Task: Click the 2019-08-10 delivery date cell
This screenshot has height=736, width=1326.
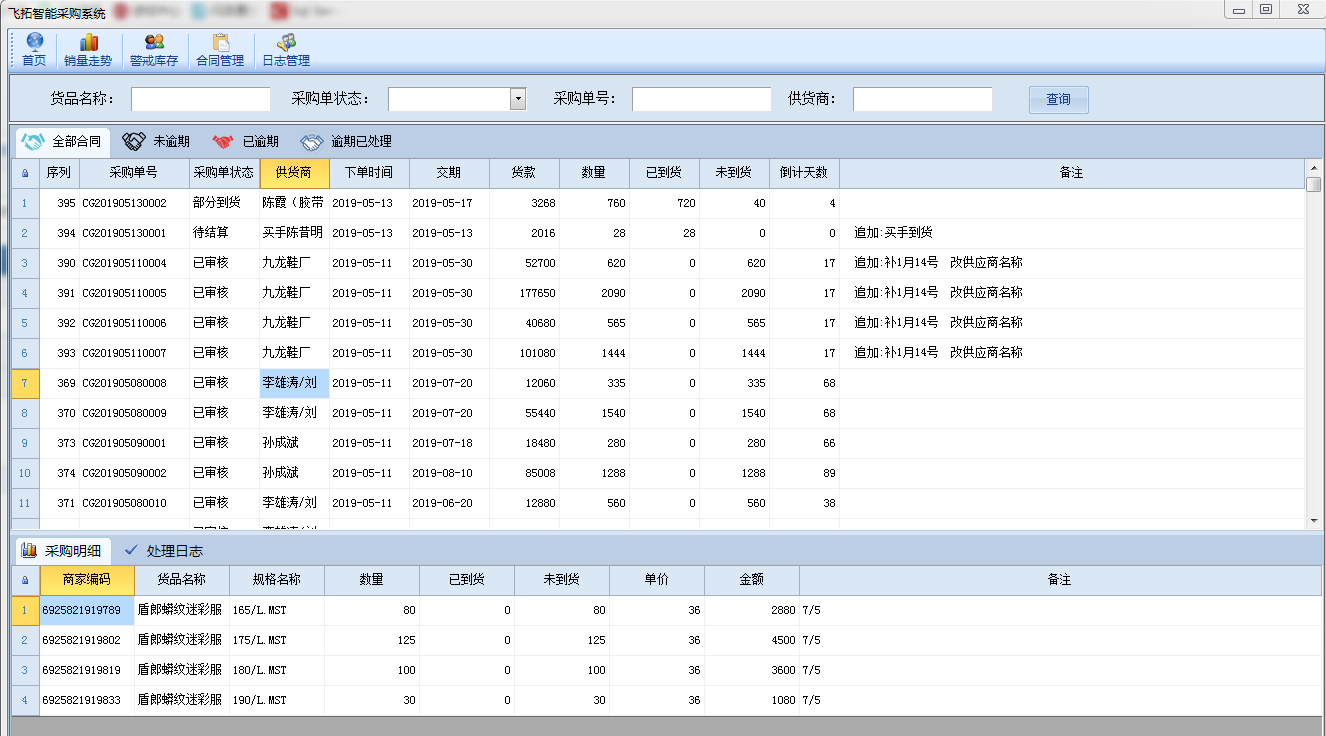Action: point(449,473)
